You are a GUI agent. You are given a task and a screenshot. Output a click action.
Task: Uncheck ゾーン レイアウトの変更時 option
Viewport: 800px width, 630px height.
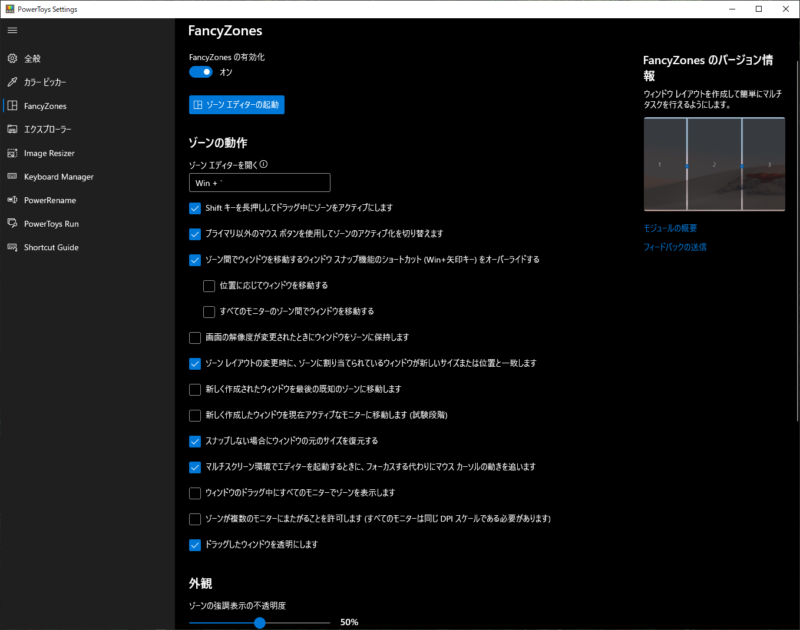tap(195, 364)
